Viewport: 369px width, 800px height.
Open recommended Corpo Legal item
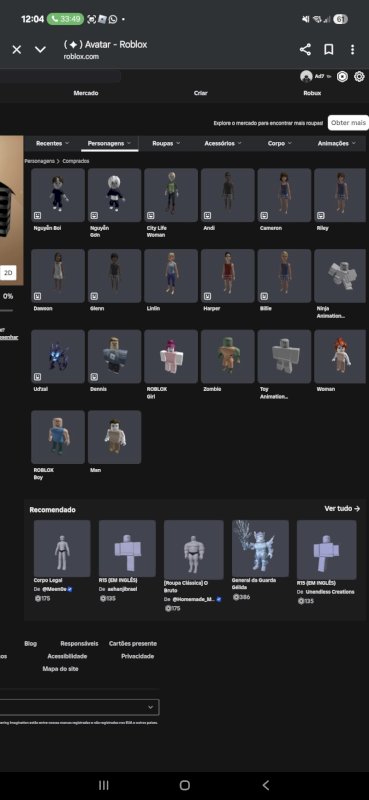(62, 548)
